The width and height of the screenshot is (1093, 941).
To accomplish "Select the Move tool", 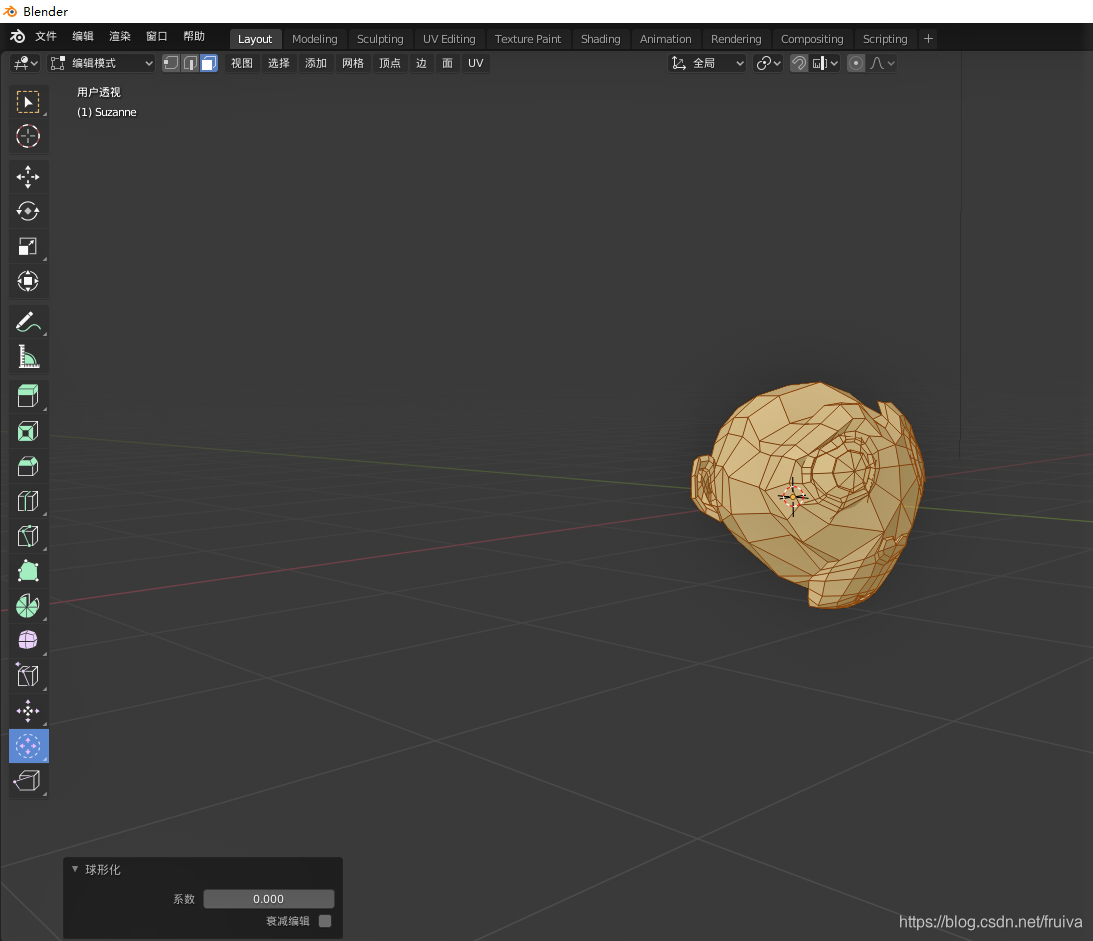I will tap(28, 177).
